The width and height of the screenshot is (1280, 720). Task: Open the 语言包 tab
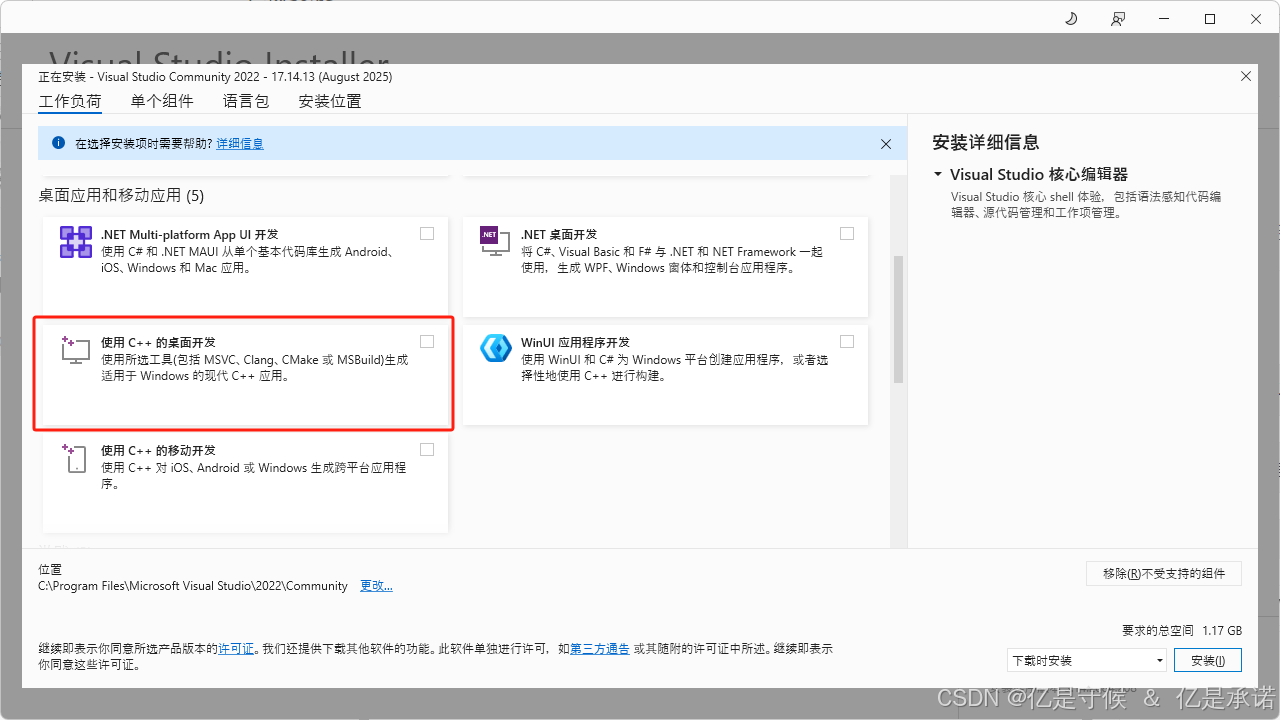(246, 101)
